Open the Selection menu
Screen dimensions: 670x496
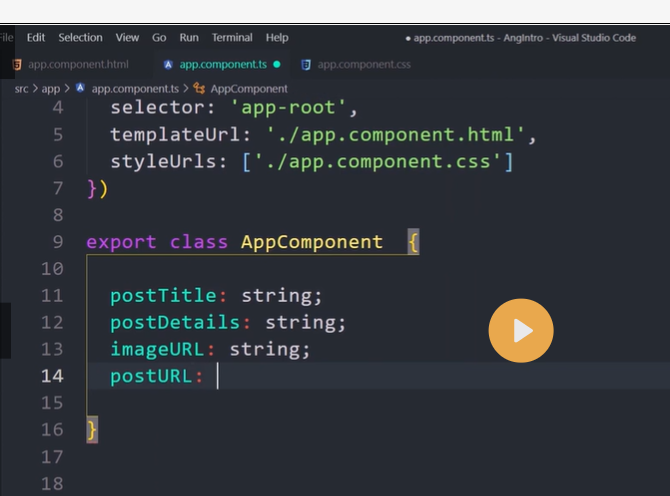coord(80,37)
